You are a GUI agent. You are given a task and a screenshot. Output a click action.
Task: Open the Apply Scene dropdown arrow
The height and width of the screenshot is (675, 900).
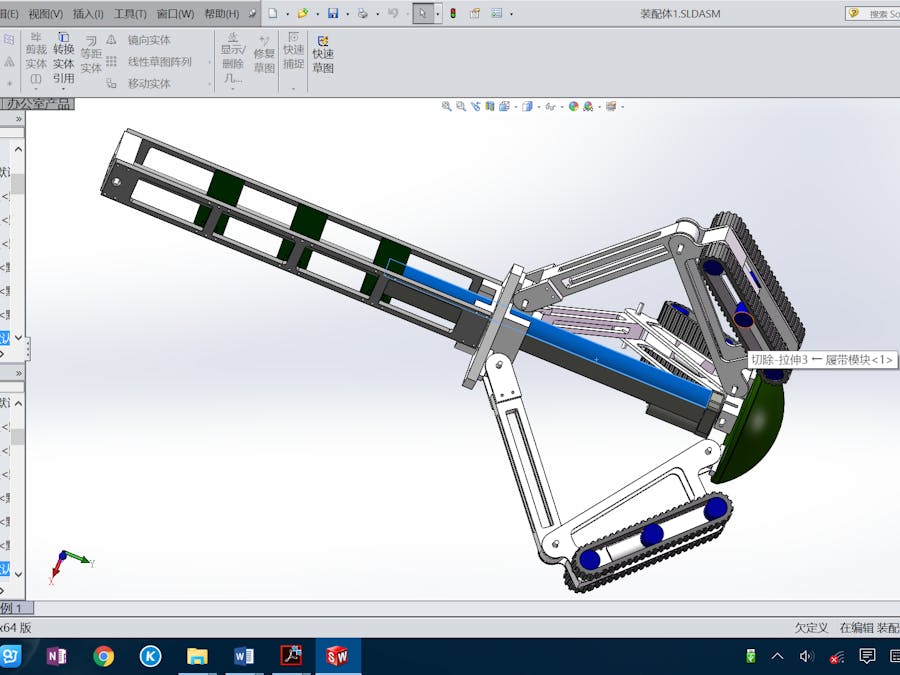[x=598, y=105]
